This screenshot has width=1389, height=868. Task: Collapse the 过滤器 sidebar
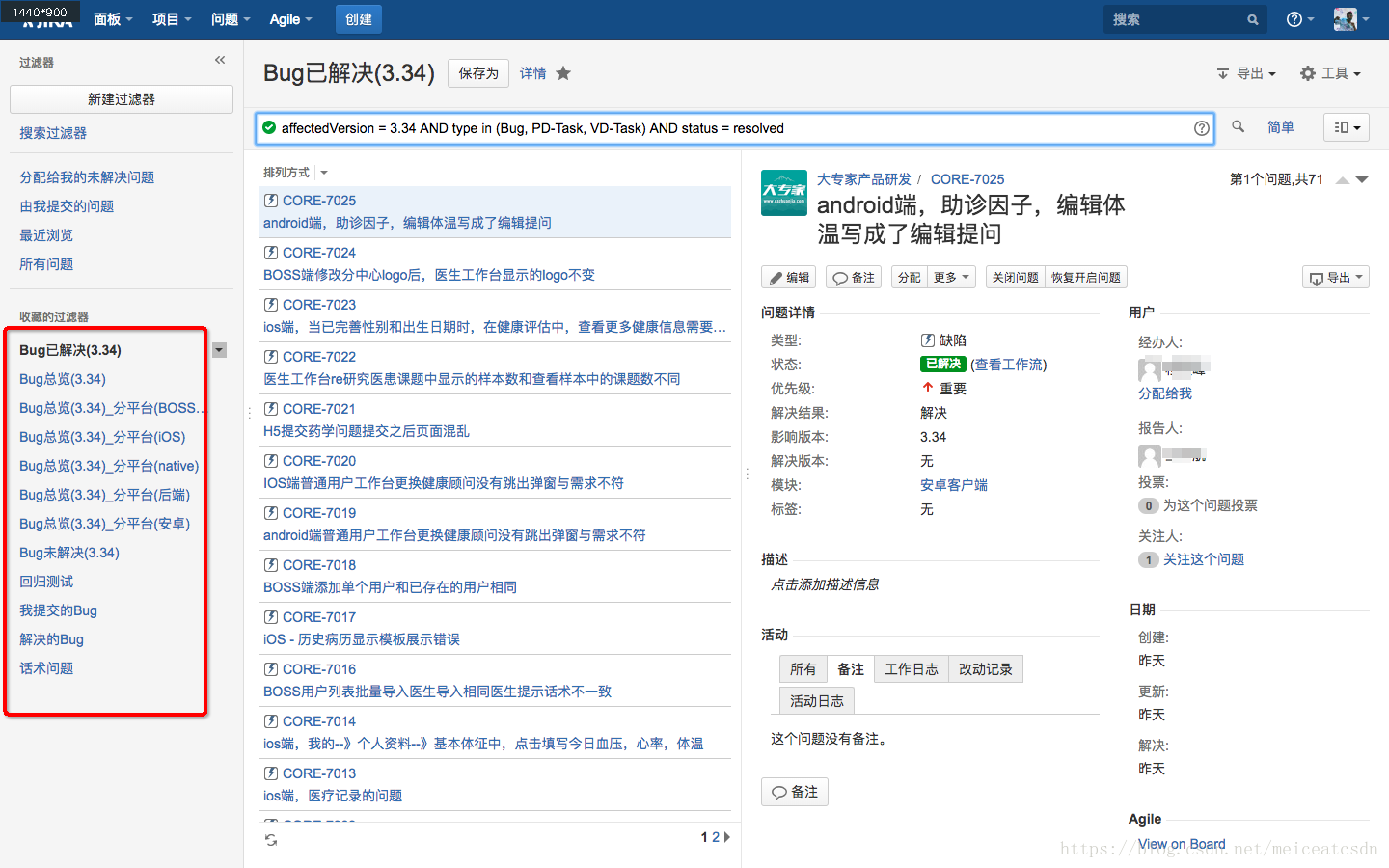[219, 60]
